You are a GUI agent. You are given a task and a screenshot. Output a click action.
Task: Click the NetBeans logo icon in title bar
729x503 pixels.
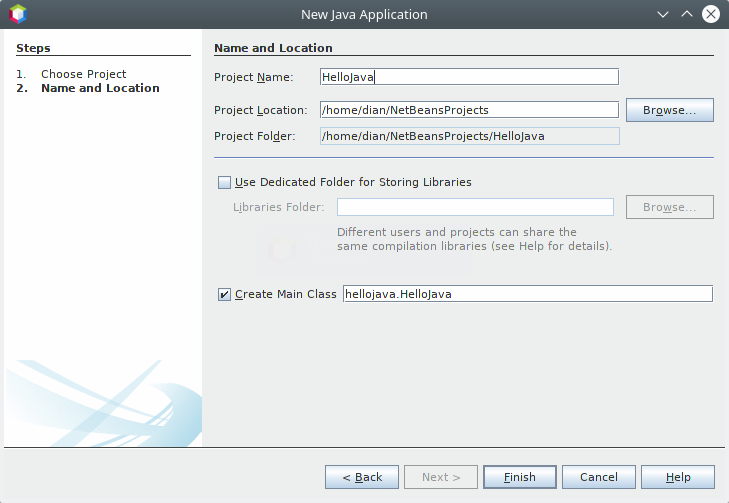pyautogui.click(x=18, y=14)
